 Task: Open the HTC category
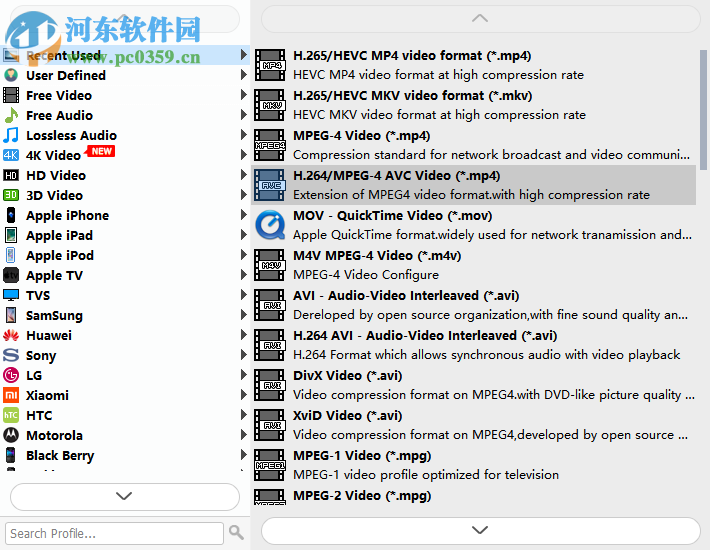125,415
